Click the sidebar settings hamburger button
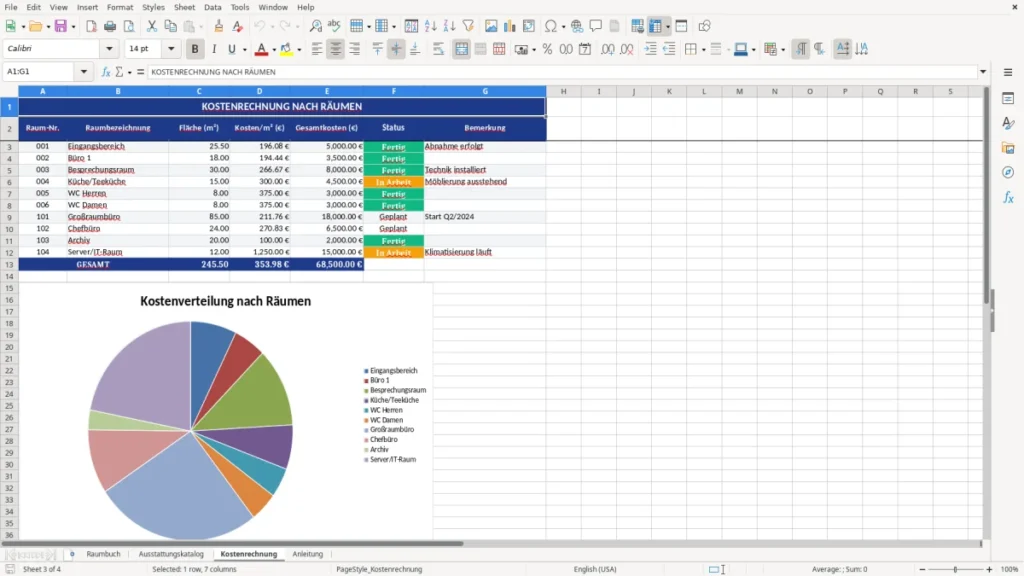The width and height of the screenshot is (1024, 576). (1008, 72)
